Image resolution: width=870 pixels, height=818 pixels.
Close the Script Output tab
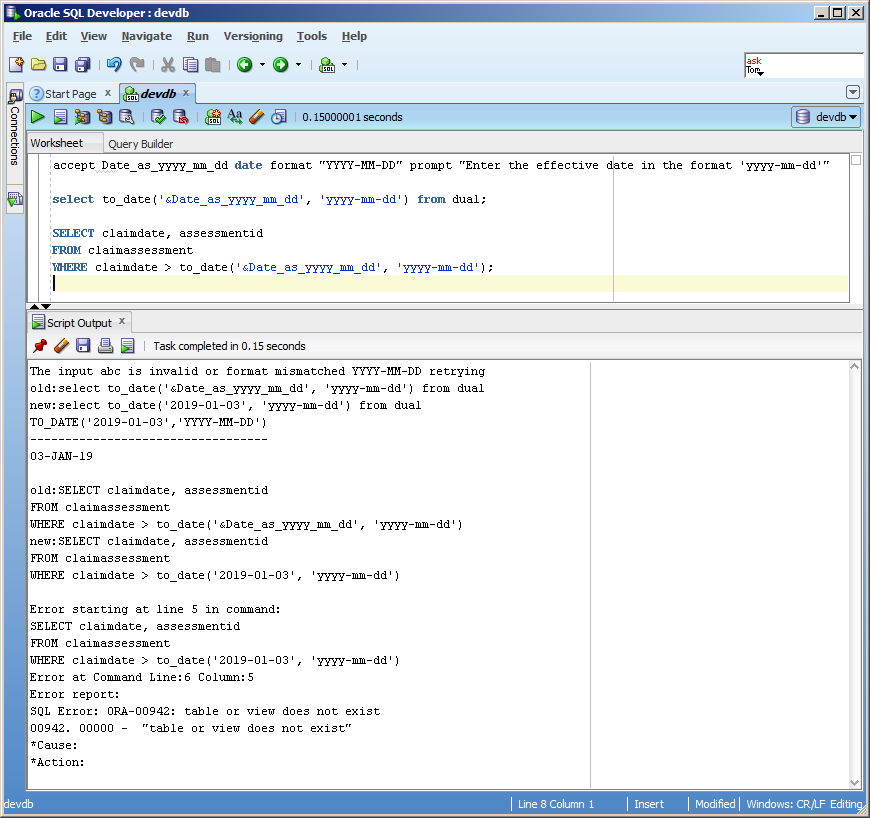tap(122, 322)
